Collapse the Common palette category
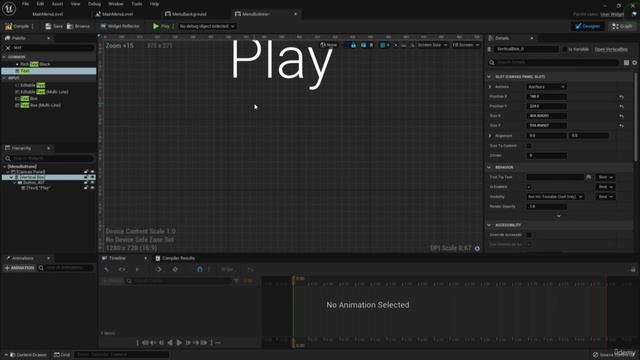The width and height of the screenshot is (640, 360). [4, 57]
